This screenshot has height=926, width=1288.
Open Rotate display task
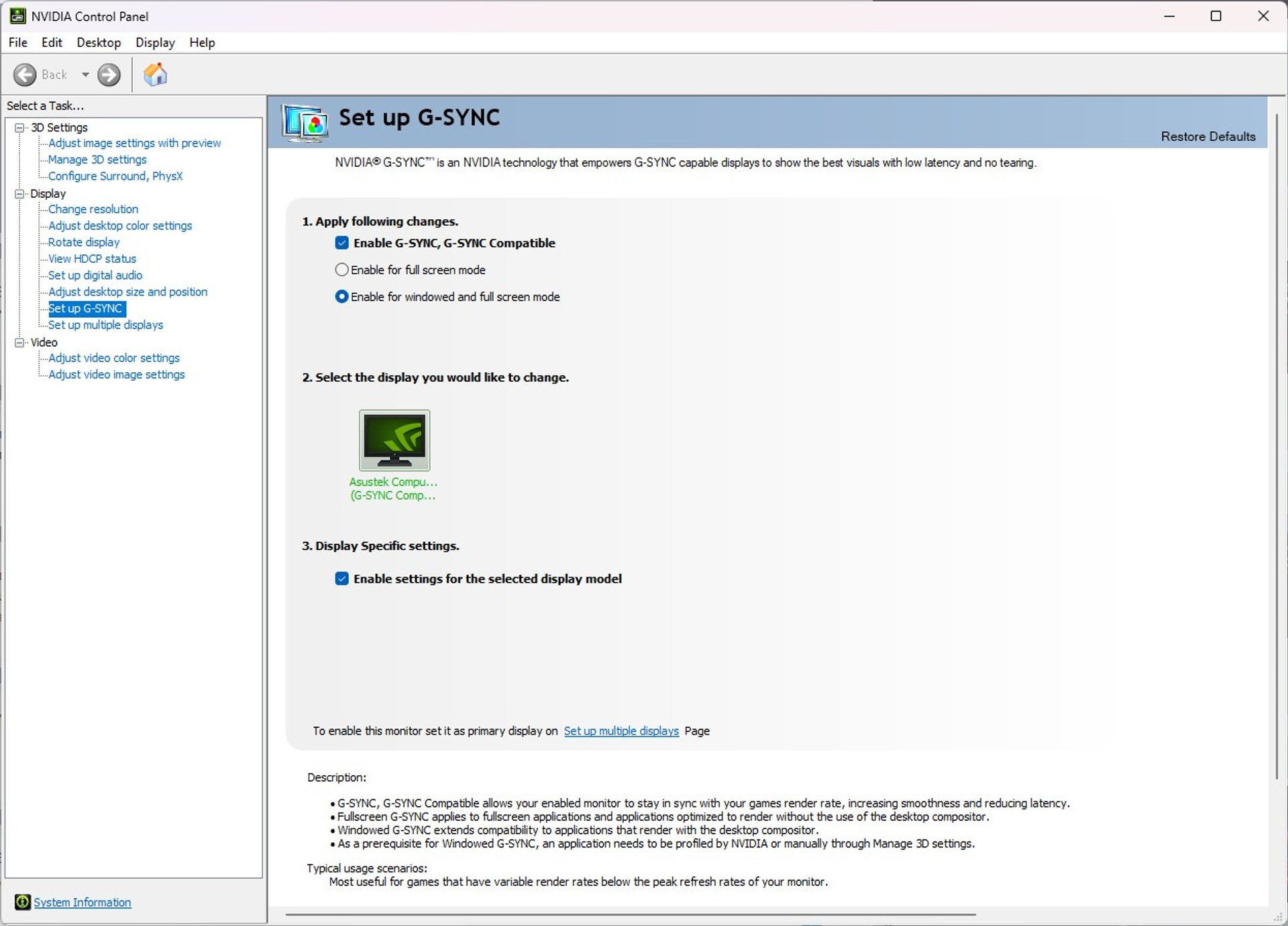(84, 242)
